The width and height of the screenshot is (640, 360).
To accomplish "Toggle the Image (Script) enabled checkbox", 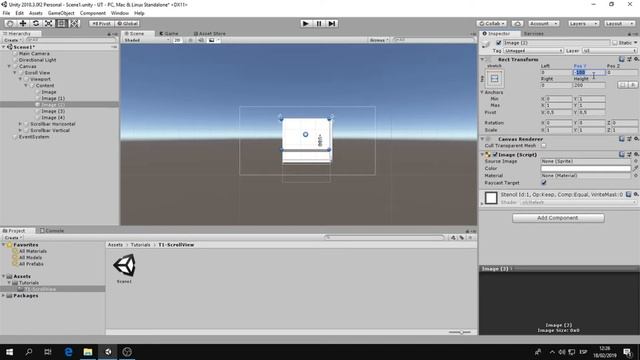I will tap(495, 155).
